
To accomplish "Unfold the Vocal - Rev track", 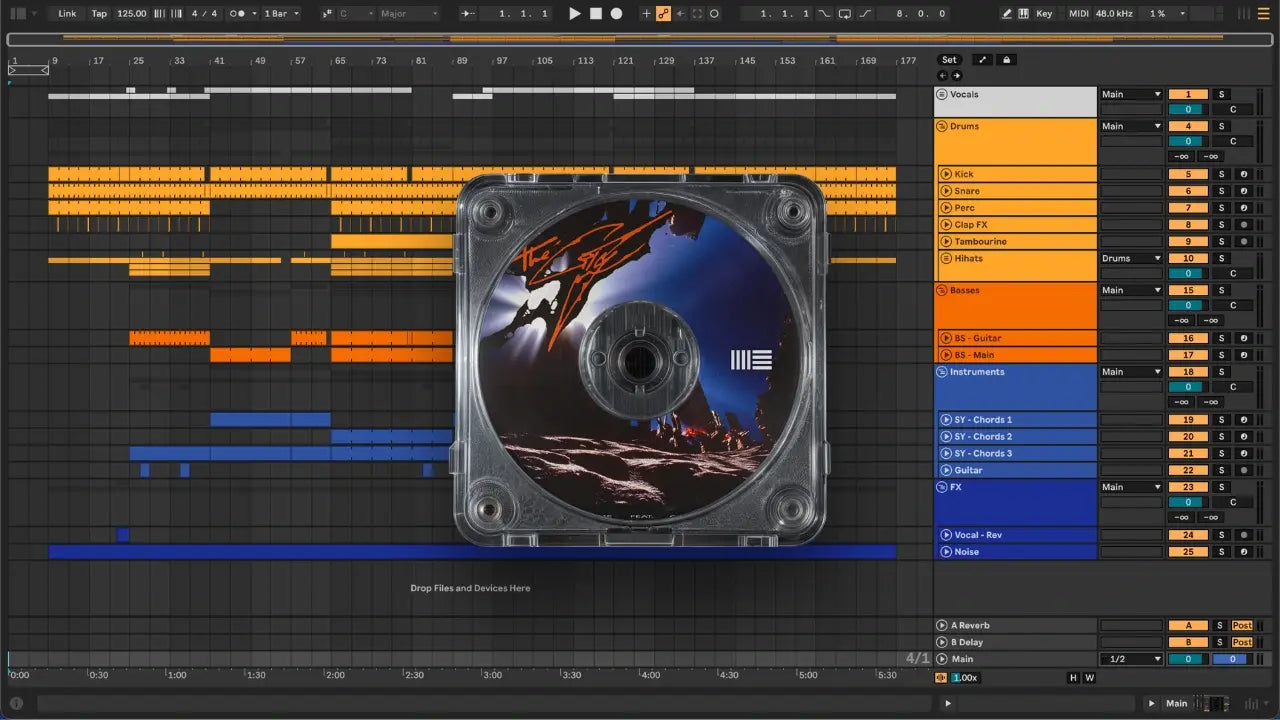I will tap(945, 535).
